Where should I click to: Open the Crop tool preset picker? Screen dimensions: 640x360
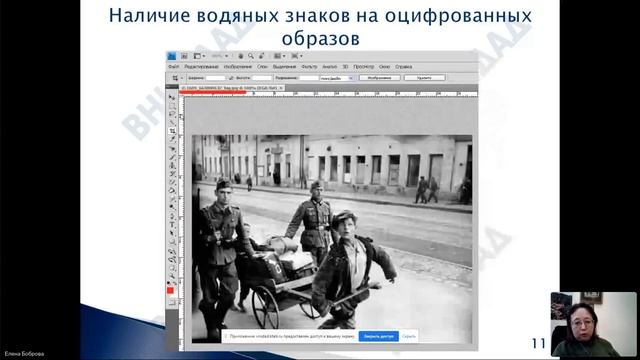click(x=177, y=78)
